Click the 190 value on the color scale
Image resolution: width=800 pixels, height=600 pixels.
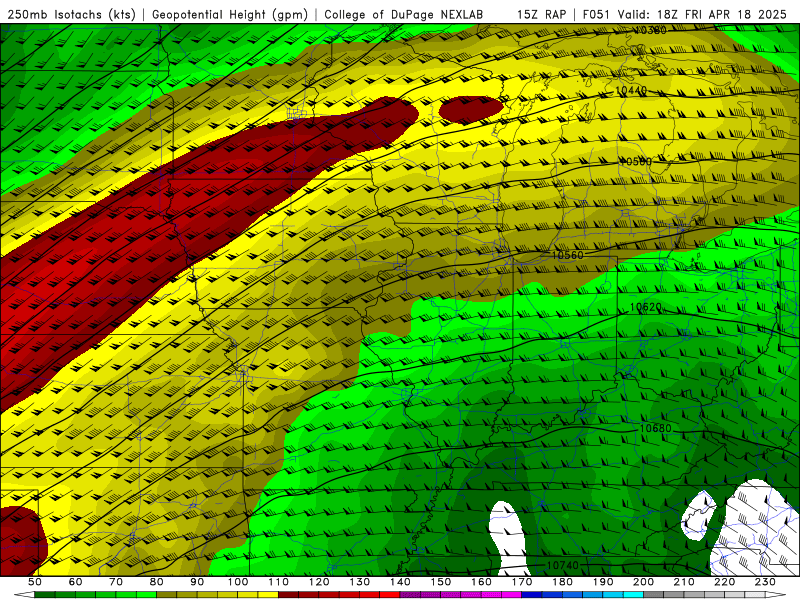point(603,582)
